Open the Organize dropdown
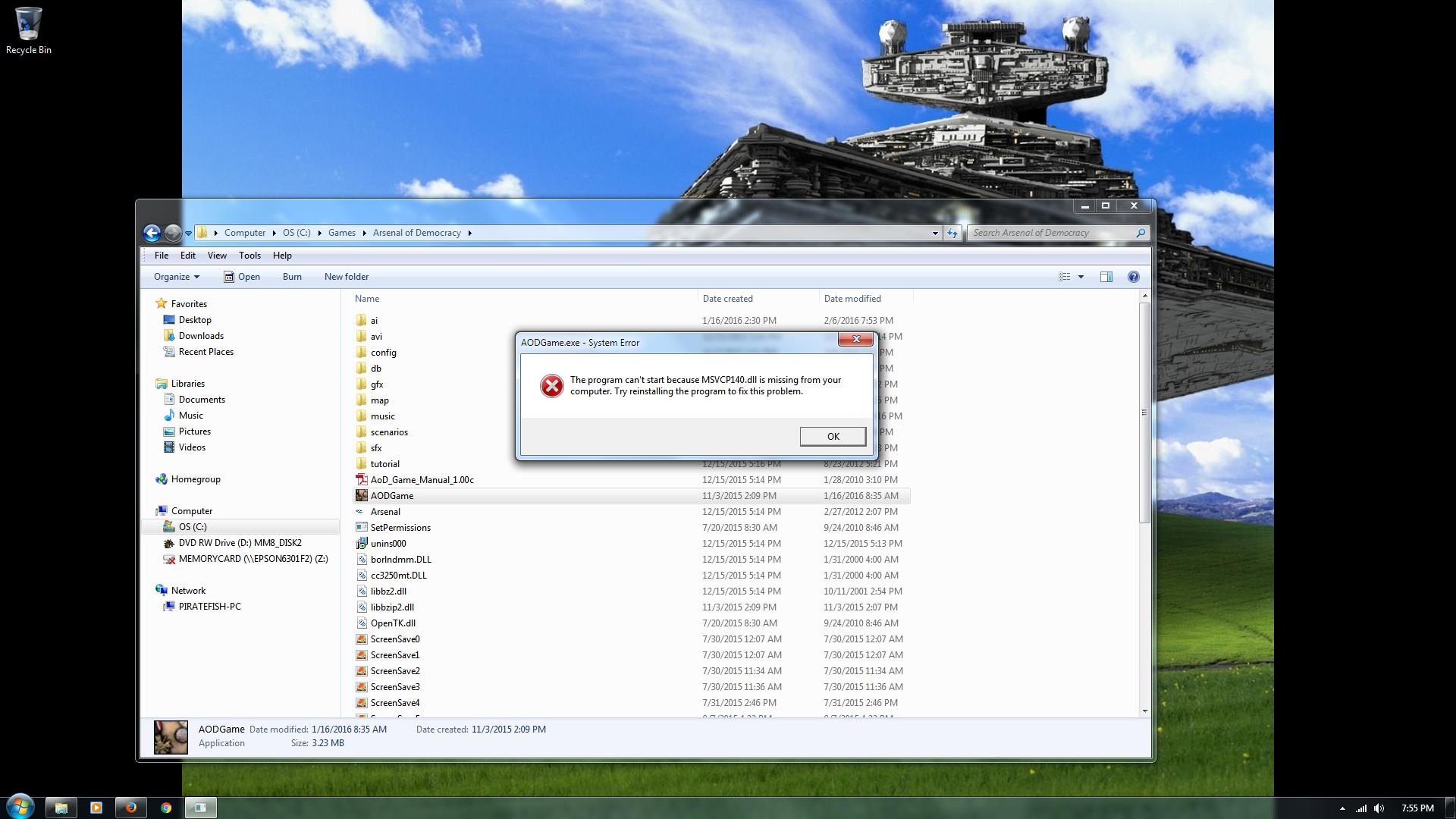Viewport: 1456px width, 819px height. [x=176, y=277]
